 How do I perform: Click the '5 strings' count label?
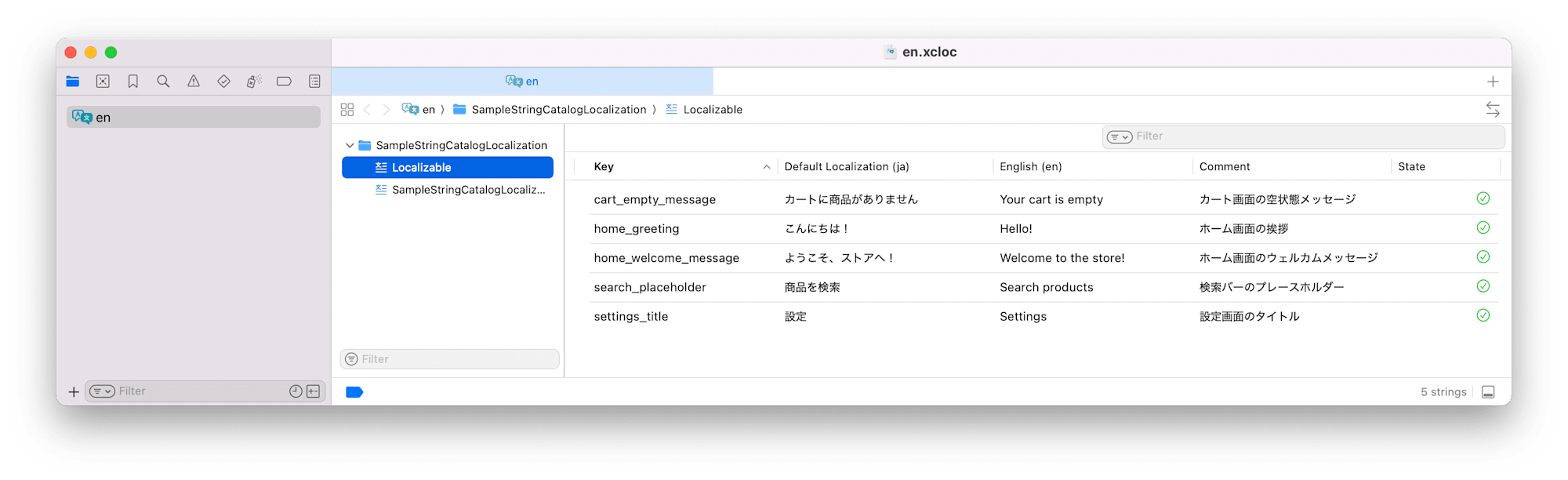click(1443, 392)
